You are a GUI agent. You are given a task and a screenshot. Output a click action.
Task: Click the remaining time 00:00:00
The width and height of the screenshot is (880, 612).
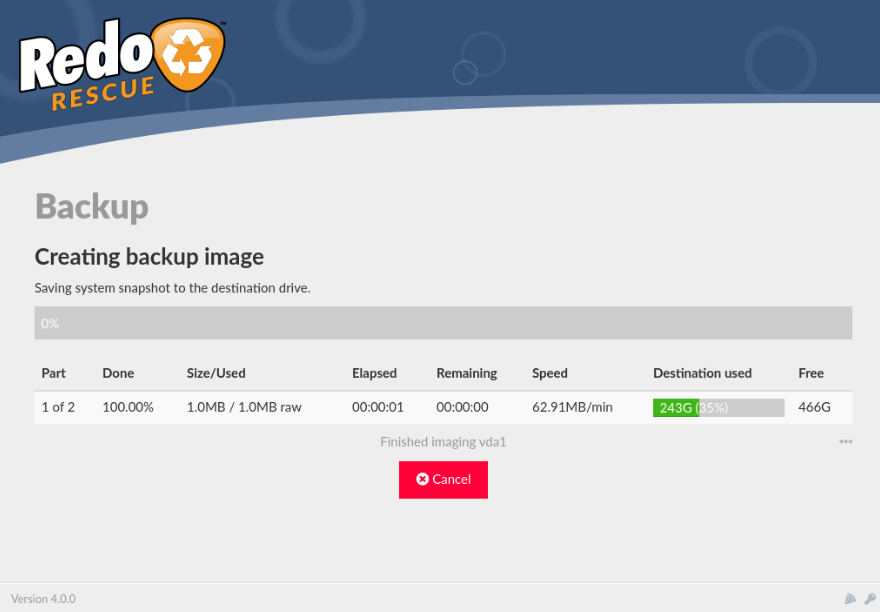point(462,407)
